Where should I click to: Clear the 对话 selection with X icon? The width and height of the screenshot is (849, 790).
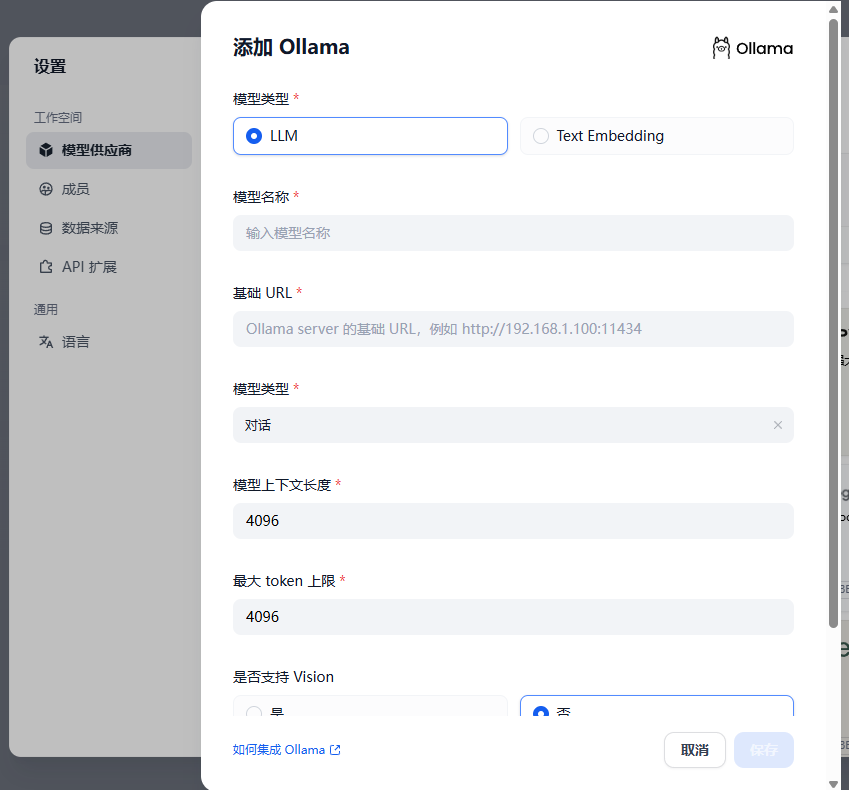click(778, 425)
